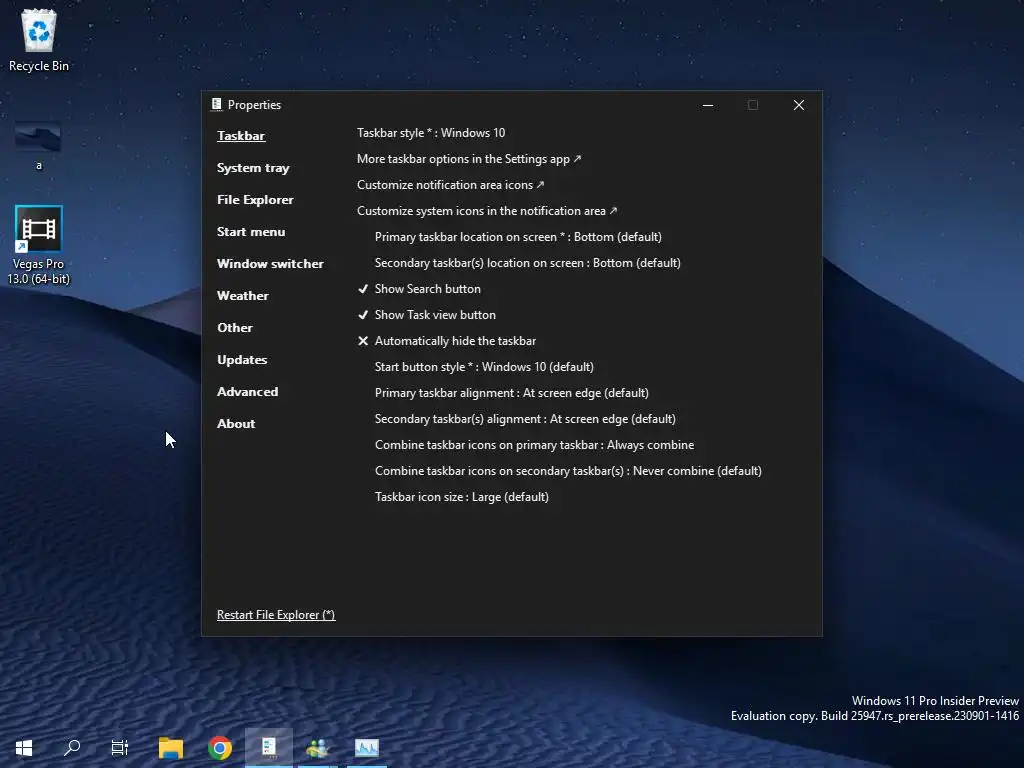Image resolution: width=1024 pixels, height=768 pixels.
Task: Change Secondary taskbar(s) location on screen
Action: (x=528, y=263)
